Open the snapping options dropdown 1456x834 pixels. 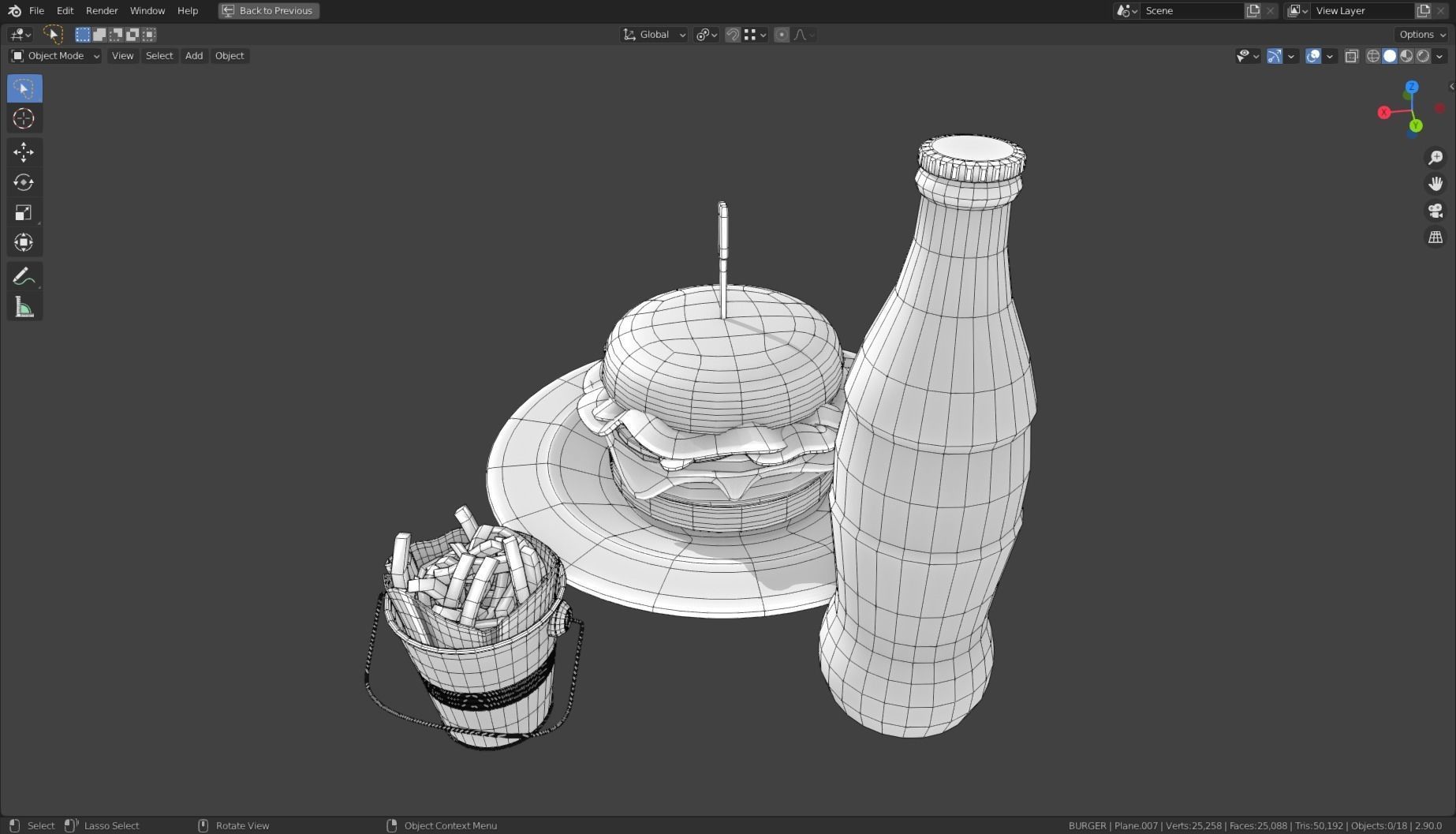[755, 34]
